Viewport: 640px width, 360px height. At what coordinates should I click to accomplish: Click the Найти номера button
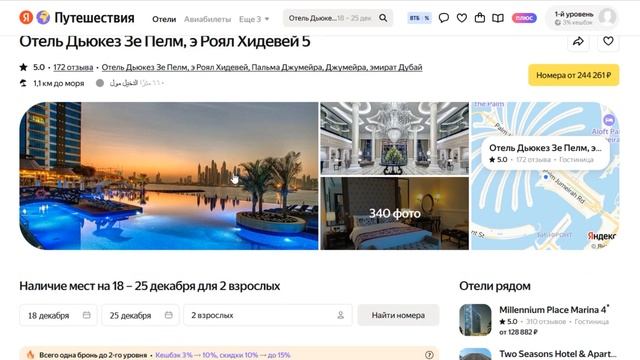[398, 315]
